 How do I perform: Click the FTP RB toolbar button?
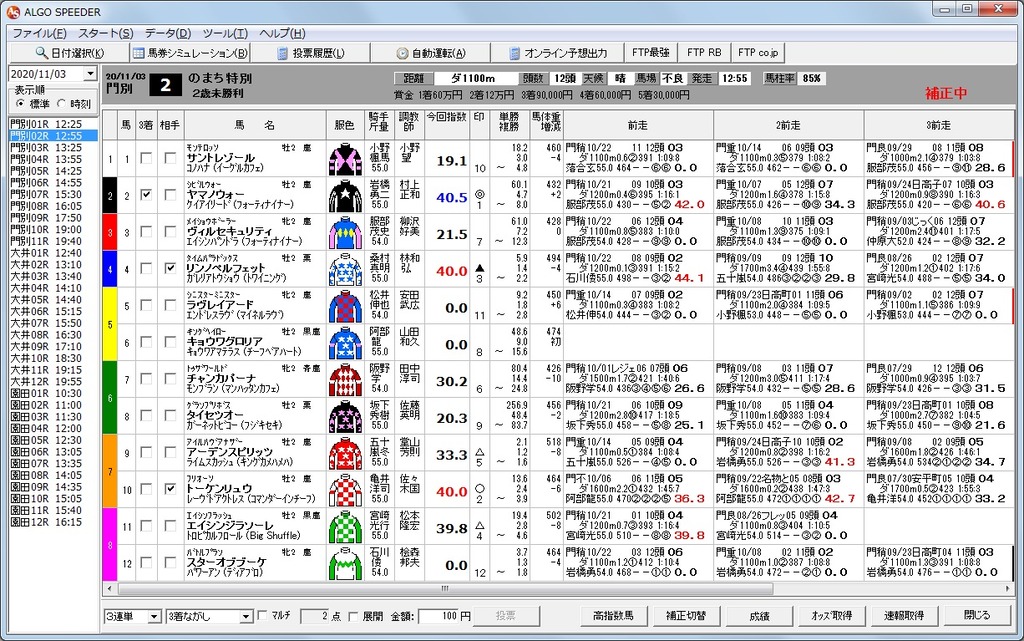[704, 52]
